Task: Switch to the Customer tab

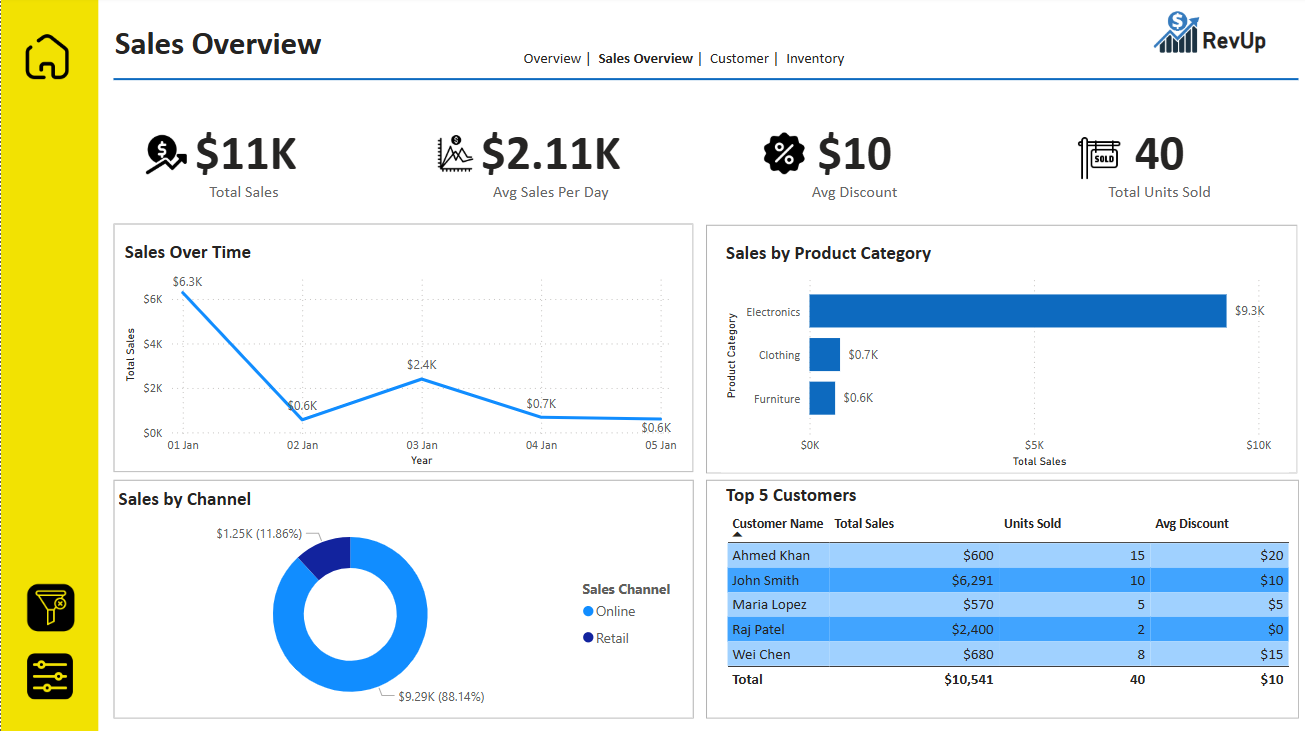Action: (x=739, y=58)
